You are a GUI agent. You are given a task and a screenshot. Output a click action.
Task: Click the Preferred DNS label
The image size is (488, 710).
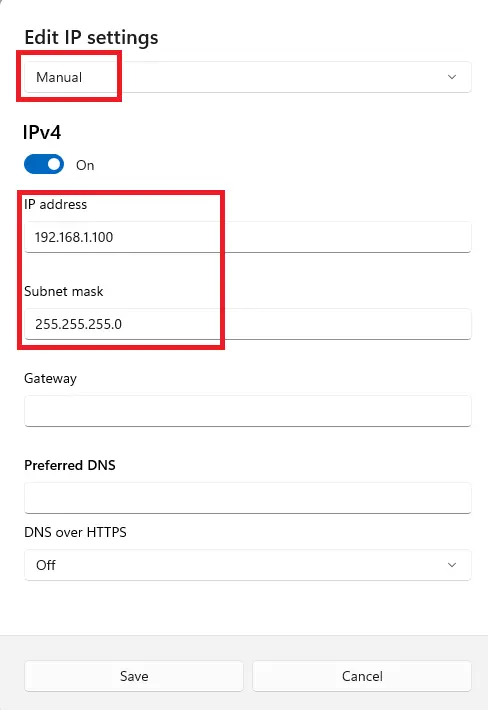click(70, 465)
